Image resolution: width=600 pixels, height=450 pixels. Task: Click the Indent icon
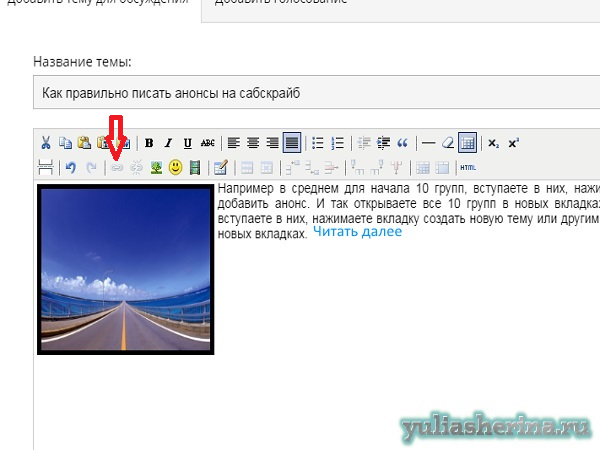(x=383, y=143)
